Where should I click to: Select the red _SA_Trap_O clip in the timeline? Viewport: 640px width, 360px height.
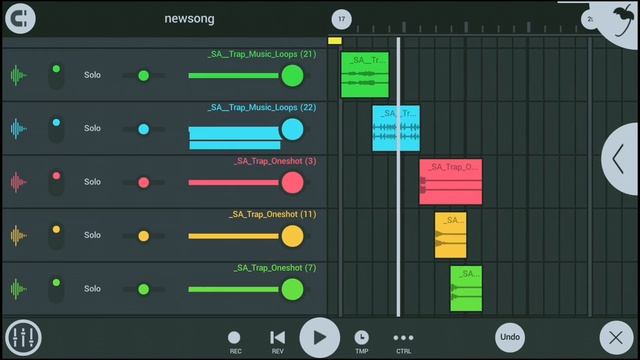coord(451,182)
